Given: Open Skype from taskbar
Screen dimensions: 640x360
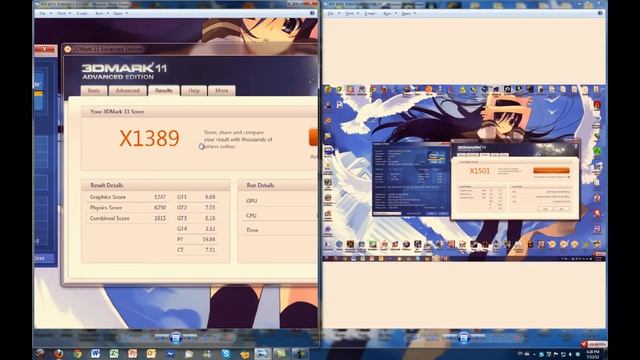Looking at the screenshot, I should [226, 354].
